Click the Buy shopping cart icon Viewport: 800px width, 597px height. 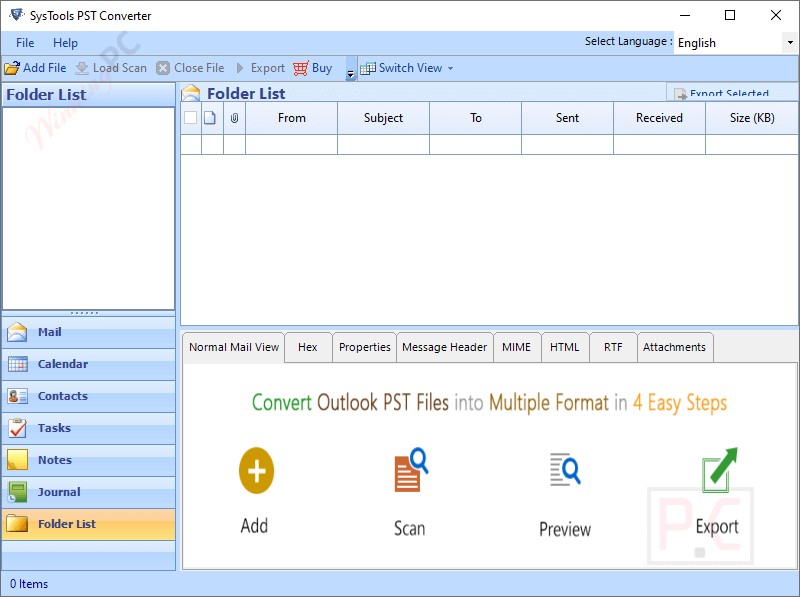pos(301,68)
